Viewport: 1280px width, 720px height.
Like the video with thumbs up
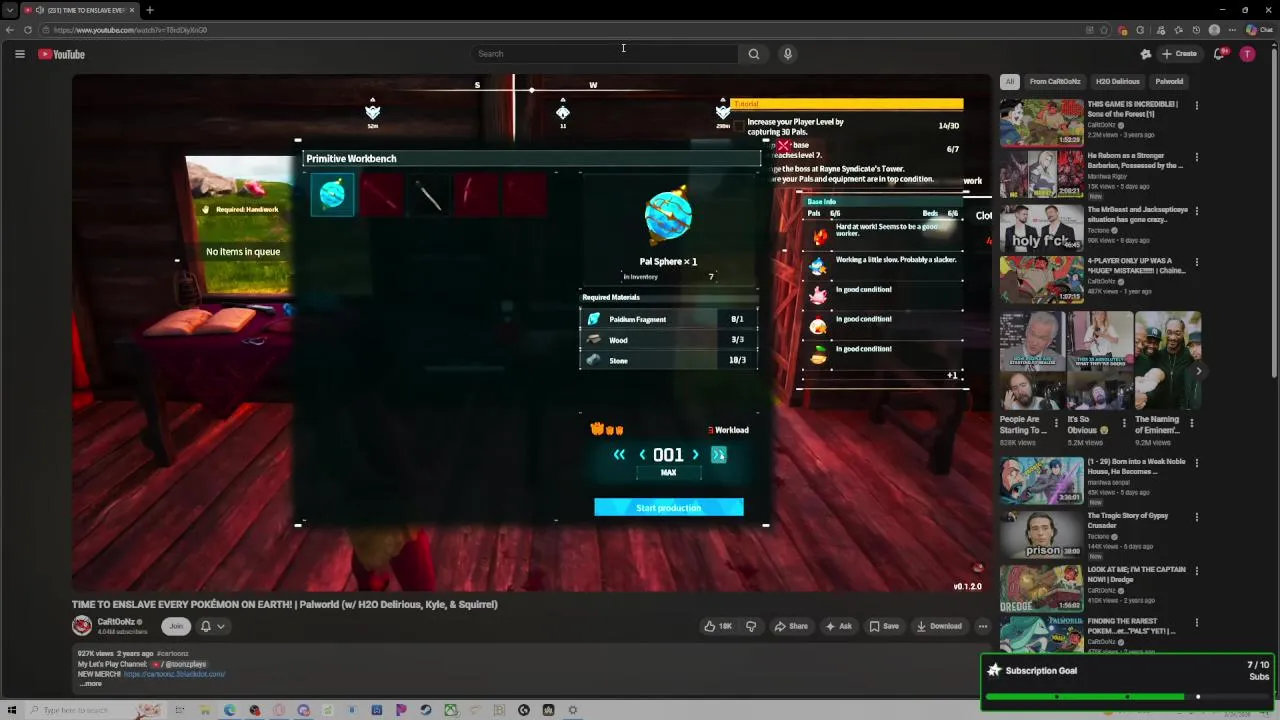tap(718, 626)
